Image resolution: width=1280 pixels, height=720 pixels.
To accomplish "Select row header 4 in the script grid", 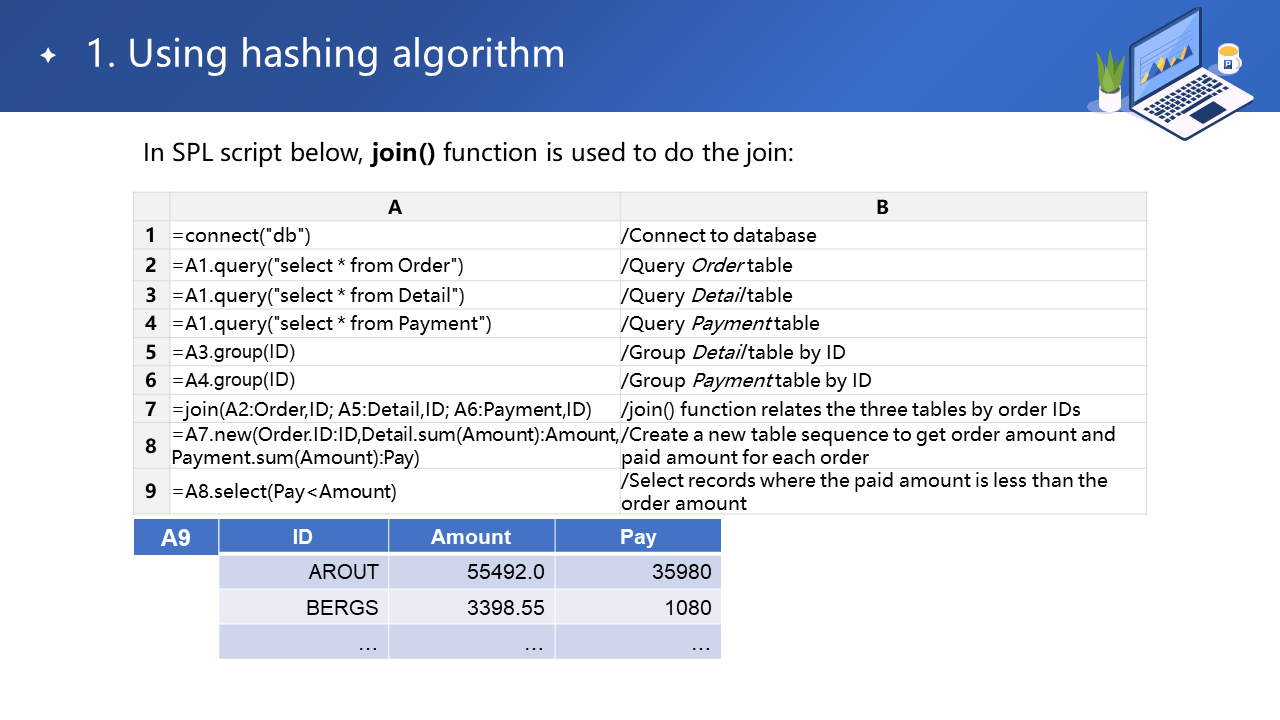I will pyautogui.click(x=151, y=323).
